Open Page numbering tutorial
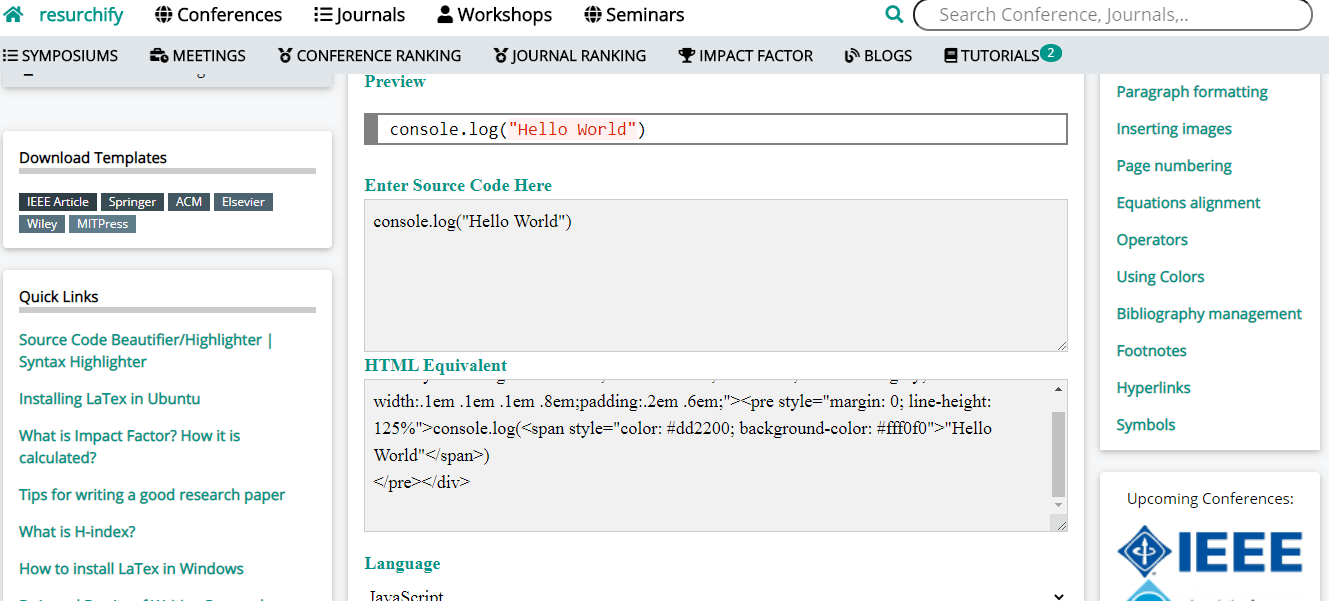This screenshot has width=1329, height=601. (x=1174, y=166)
